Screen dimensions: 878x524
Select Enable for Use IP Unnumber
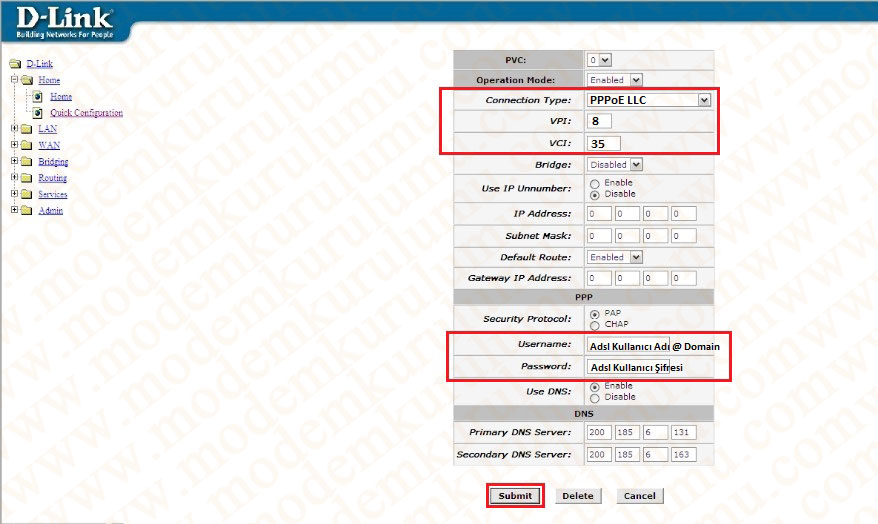pyautogui.click(x=595, y=184)
